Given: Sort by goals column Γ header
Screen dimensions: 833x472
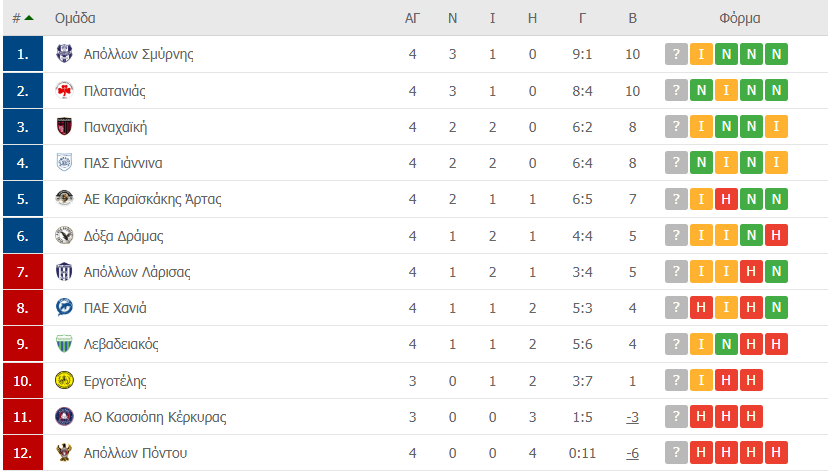Looking at the screenshot, I should pos(582,18).
